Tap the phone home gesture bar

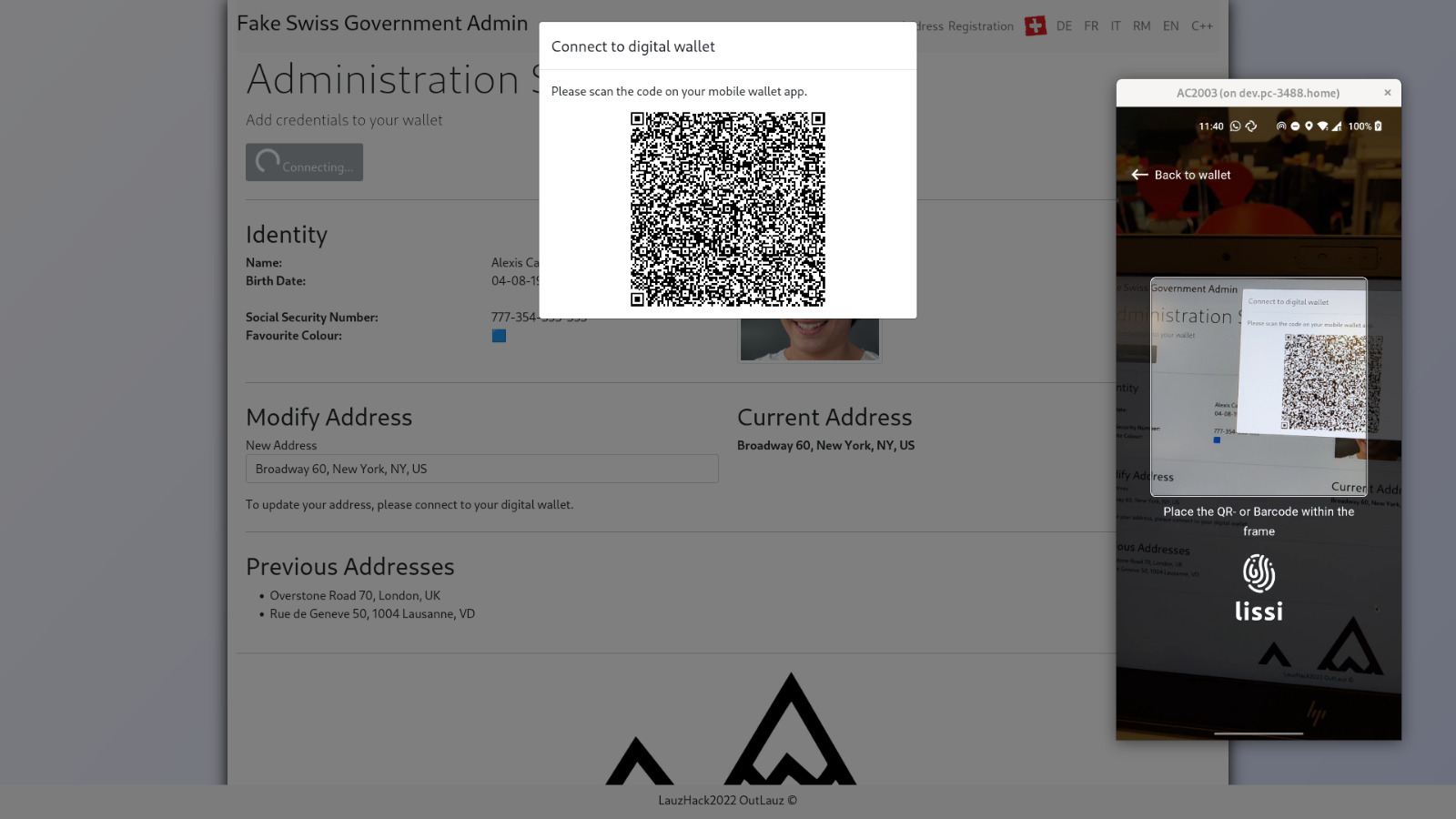point(1259,733)
